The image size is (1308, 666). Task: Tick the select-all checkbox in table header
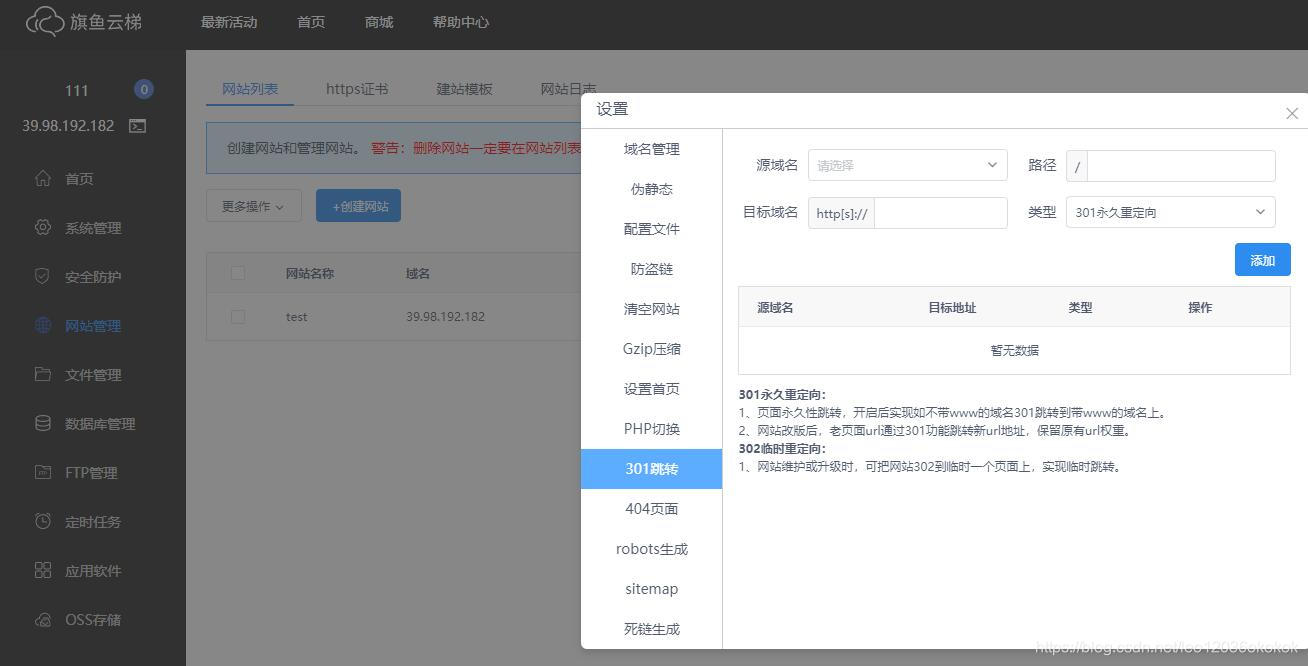point(237,273)
